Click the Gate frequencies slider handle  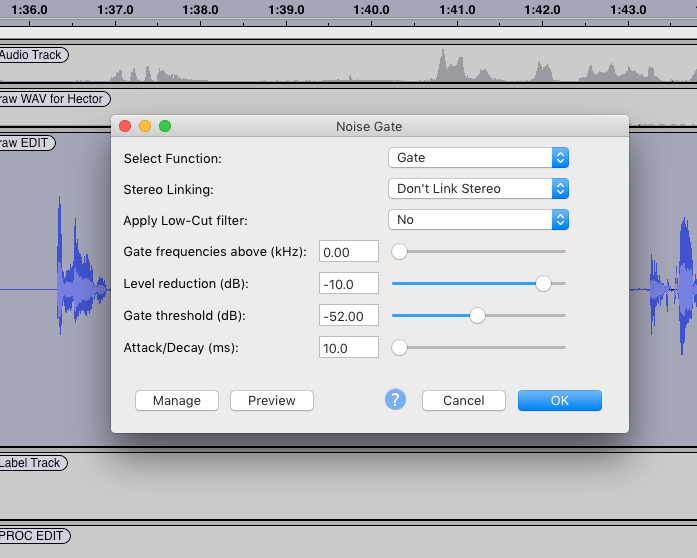click(x=399, y=252)
